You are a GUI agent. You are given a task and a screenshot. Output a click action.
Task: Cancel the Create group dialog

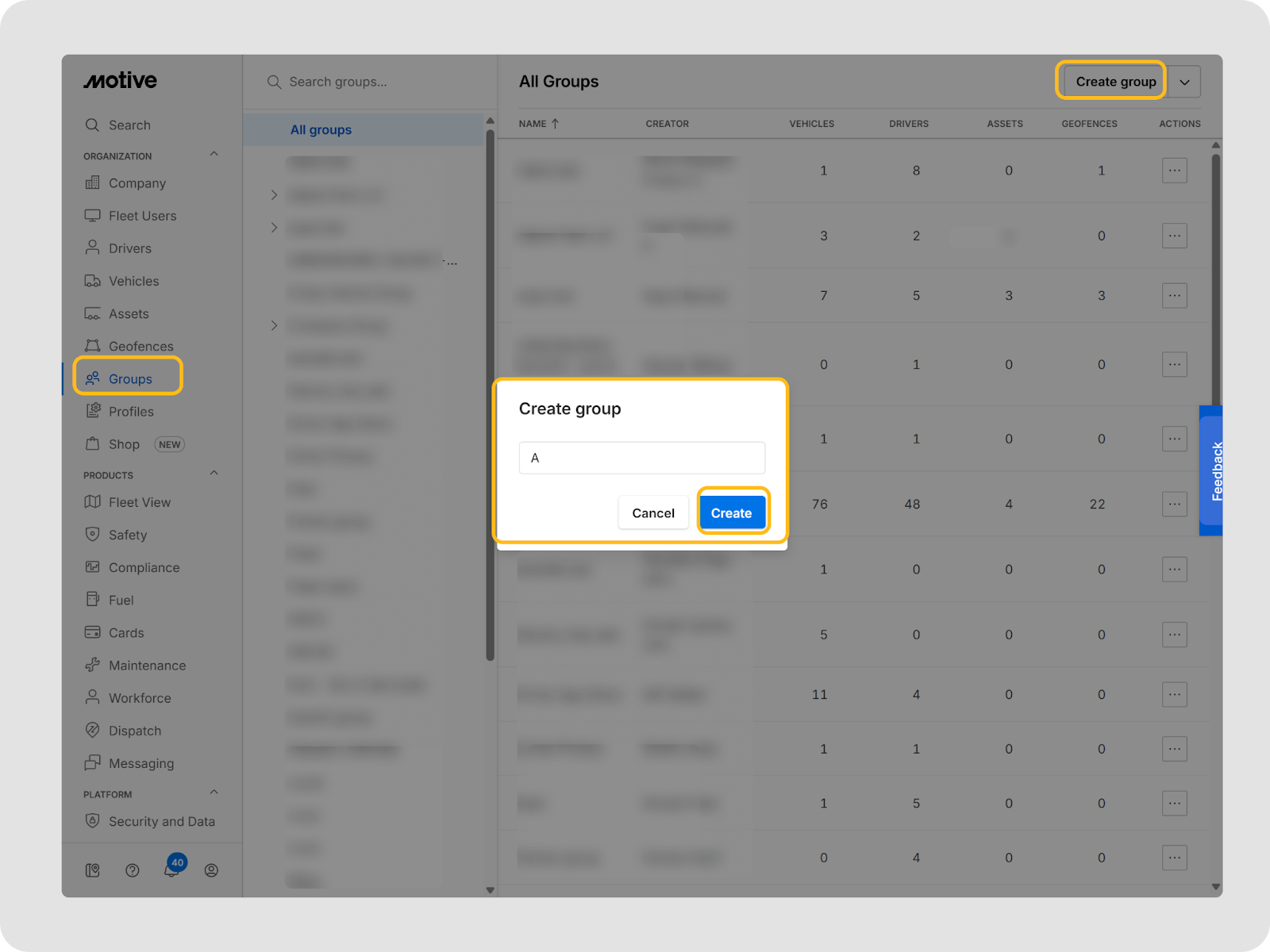coord(653,513)
